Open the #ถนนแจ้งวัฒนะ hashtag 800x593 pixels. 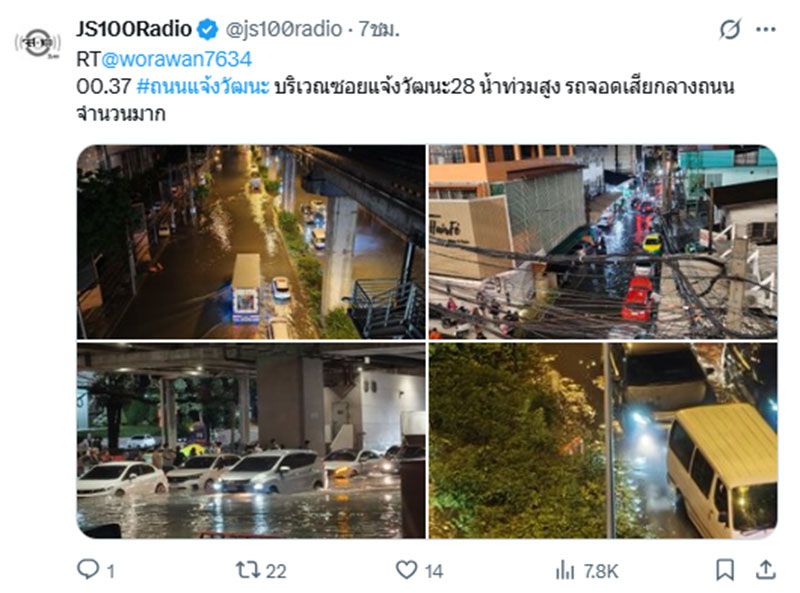203,86
